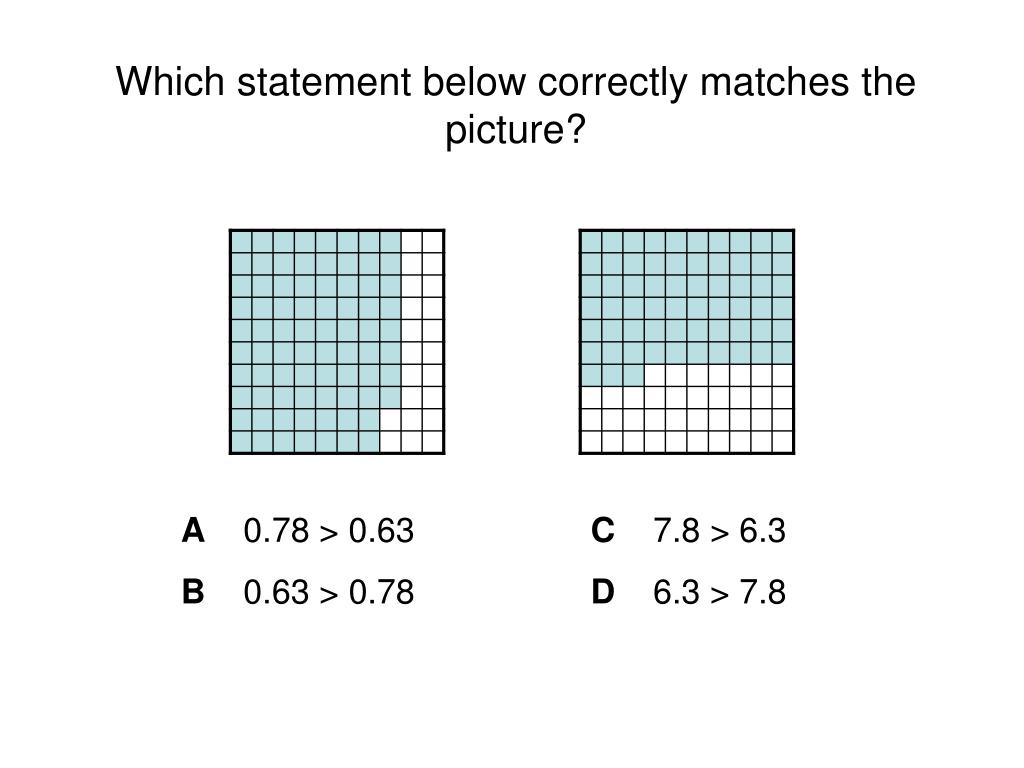Click the question title text
Viewport: 1024px width, 768px height.
(x=515, y=105)
